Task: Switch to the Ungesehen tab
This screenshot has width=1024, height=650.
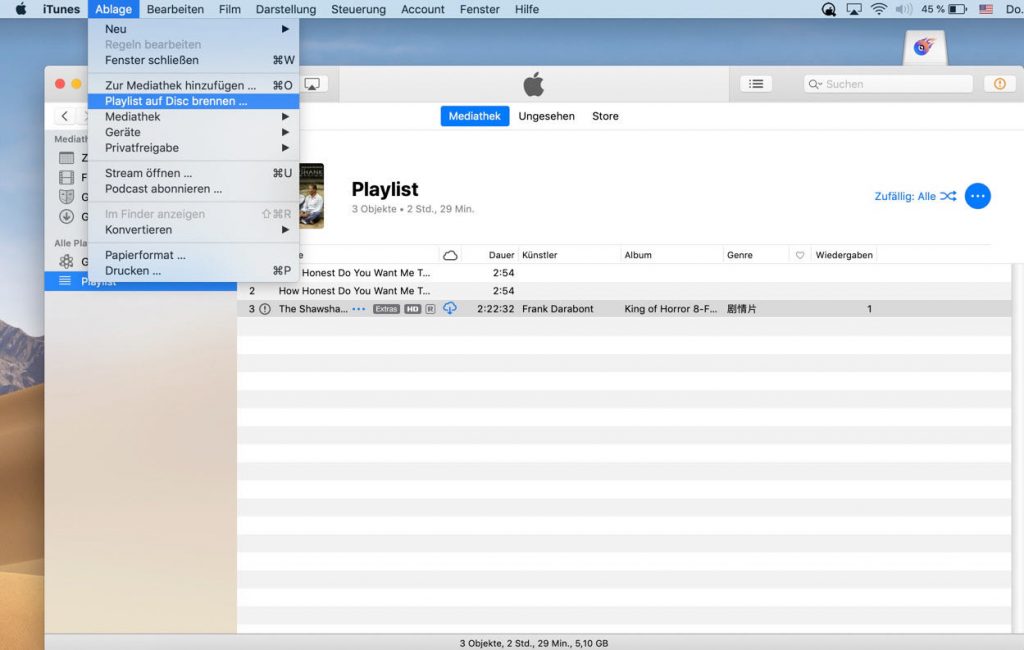Action: 547,116
